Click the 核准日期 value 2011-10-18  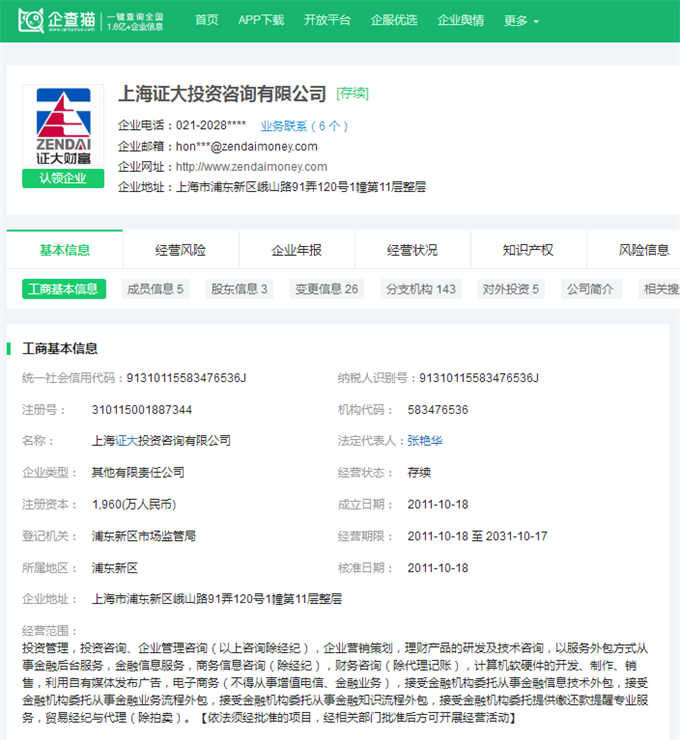click(x=438, y=568)
